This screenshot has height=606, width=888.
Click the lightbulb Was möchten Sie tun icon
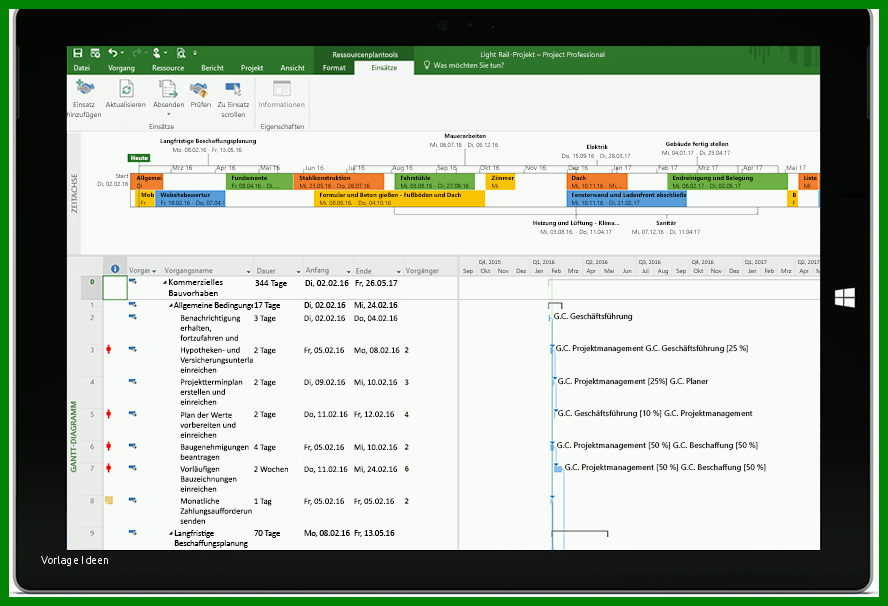point(427,65)
